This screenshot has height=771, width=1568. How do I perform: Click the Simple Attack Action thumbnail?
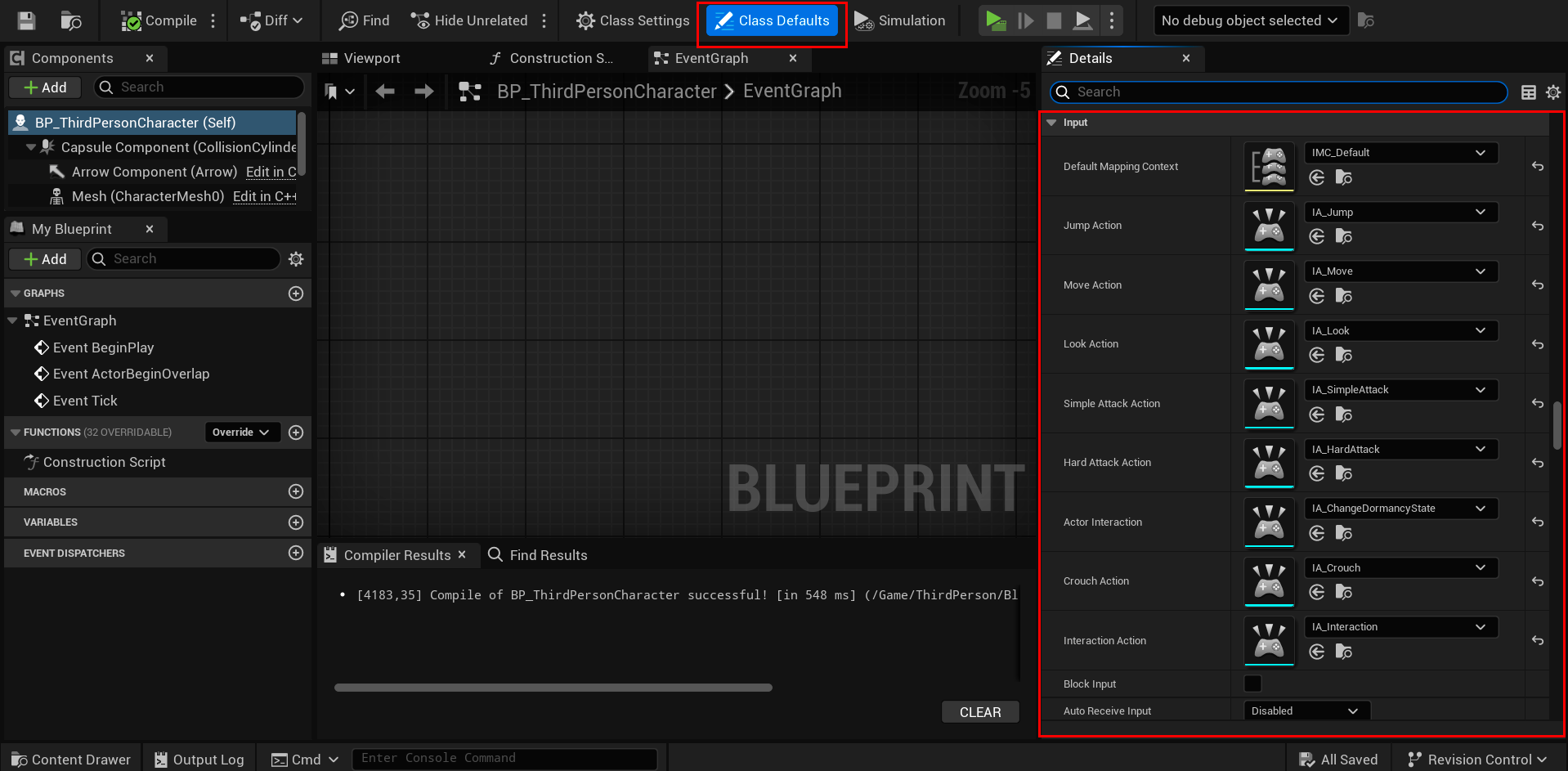[x=1269, y=404]
